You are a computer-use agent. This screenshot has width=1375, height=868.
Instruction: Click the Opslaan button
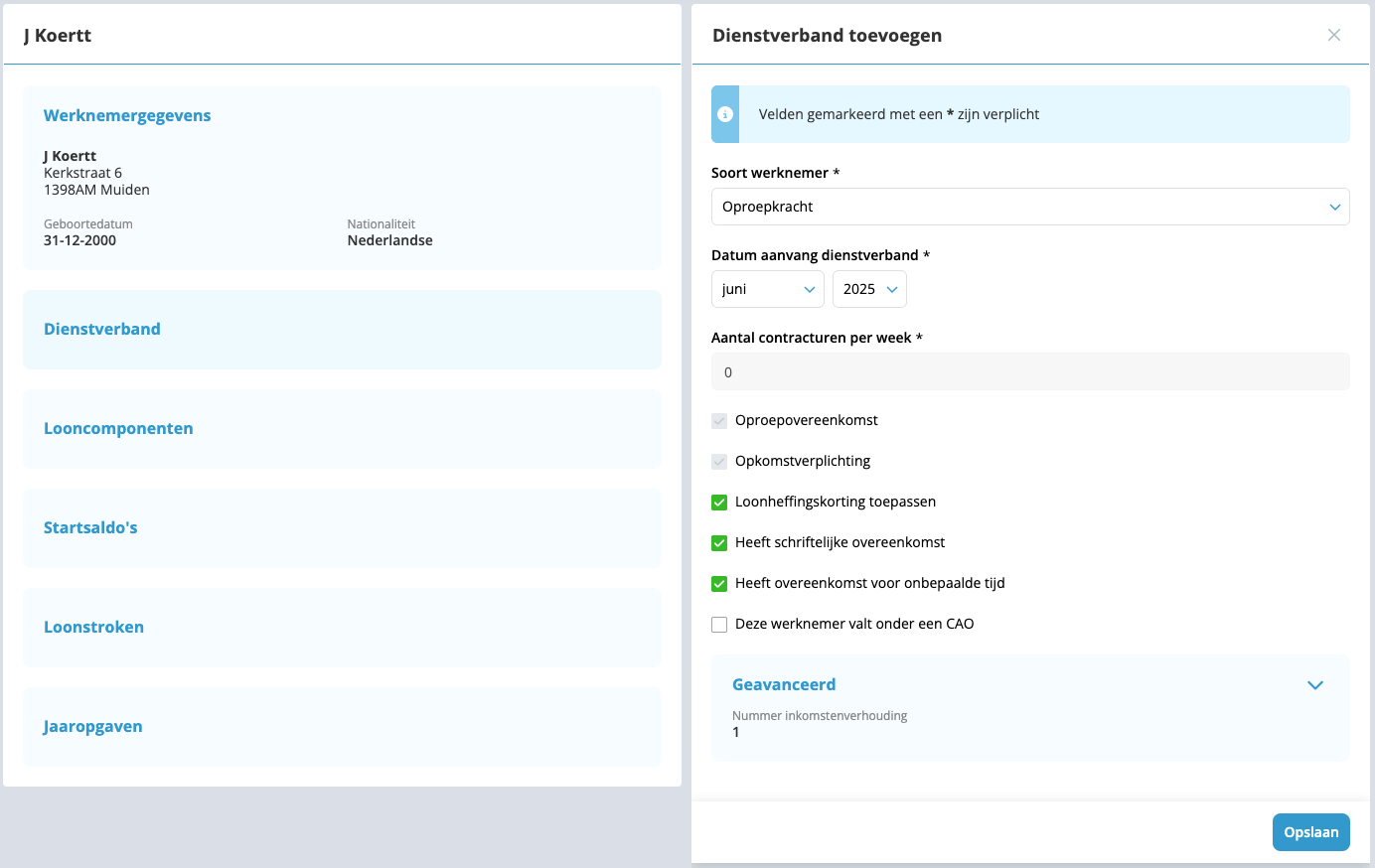[1310, 832]
